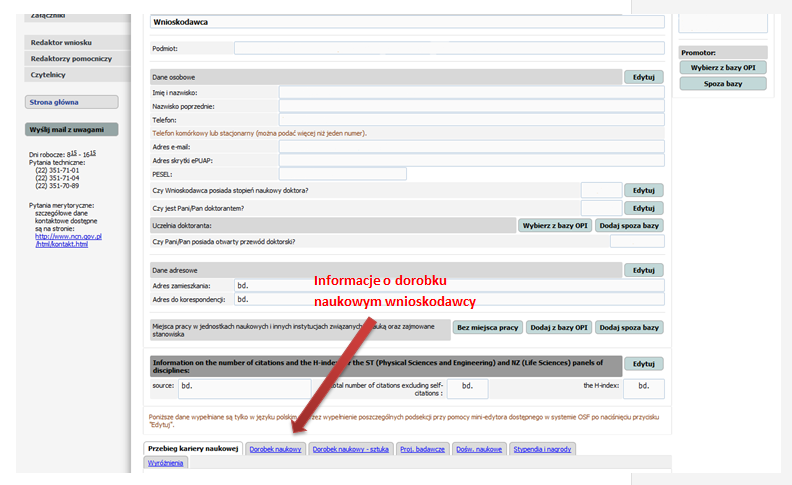Click the Imię i nazwisko field

pyautogui.click(x=472, y=92)
